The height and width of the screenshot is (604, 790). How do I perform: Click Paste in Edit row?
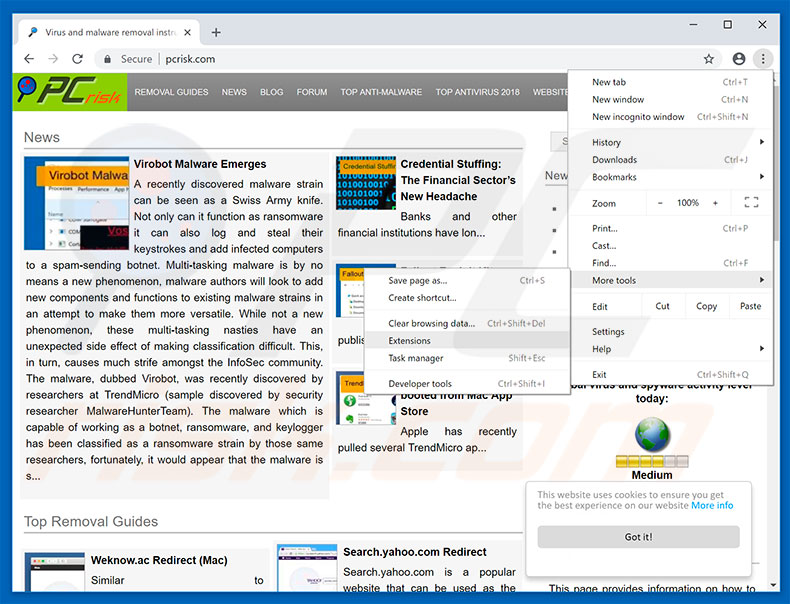(x=750, y=306)
